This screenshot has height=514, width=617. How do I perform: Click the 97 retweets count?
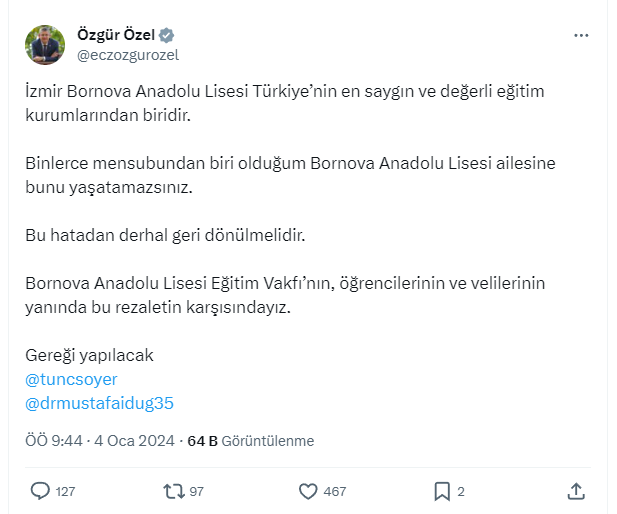click(196, 492)
